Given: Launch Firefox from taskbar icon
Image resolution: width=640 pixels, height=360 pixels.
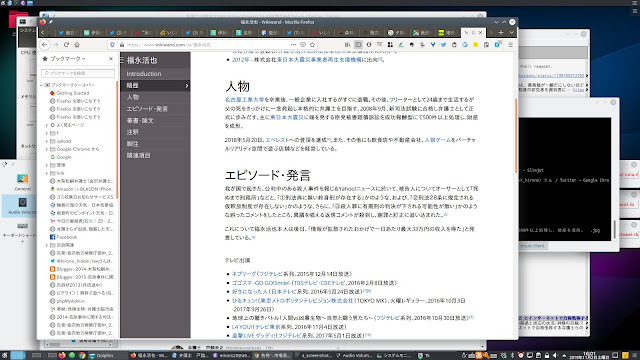Looking at the screenshot, I should click(x=62, y=356).
